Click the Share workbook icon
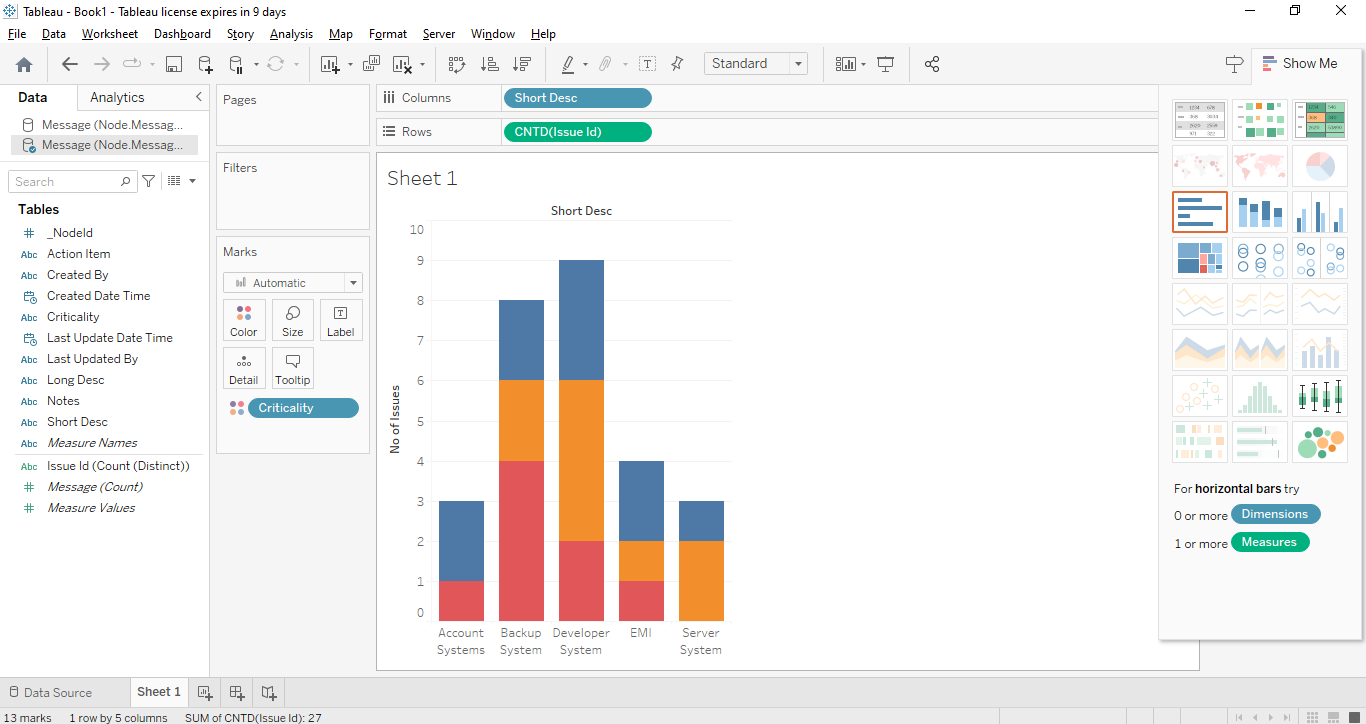The image size is (1366, 724). (x=932, y=64)
